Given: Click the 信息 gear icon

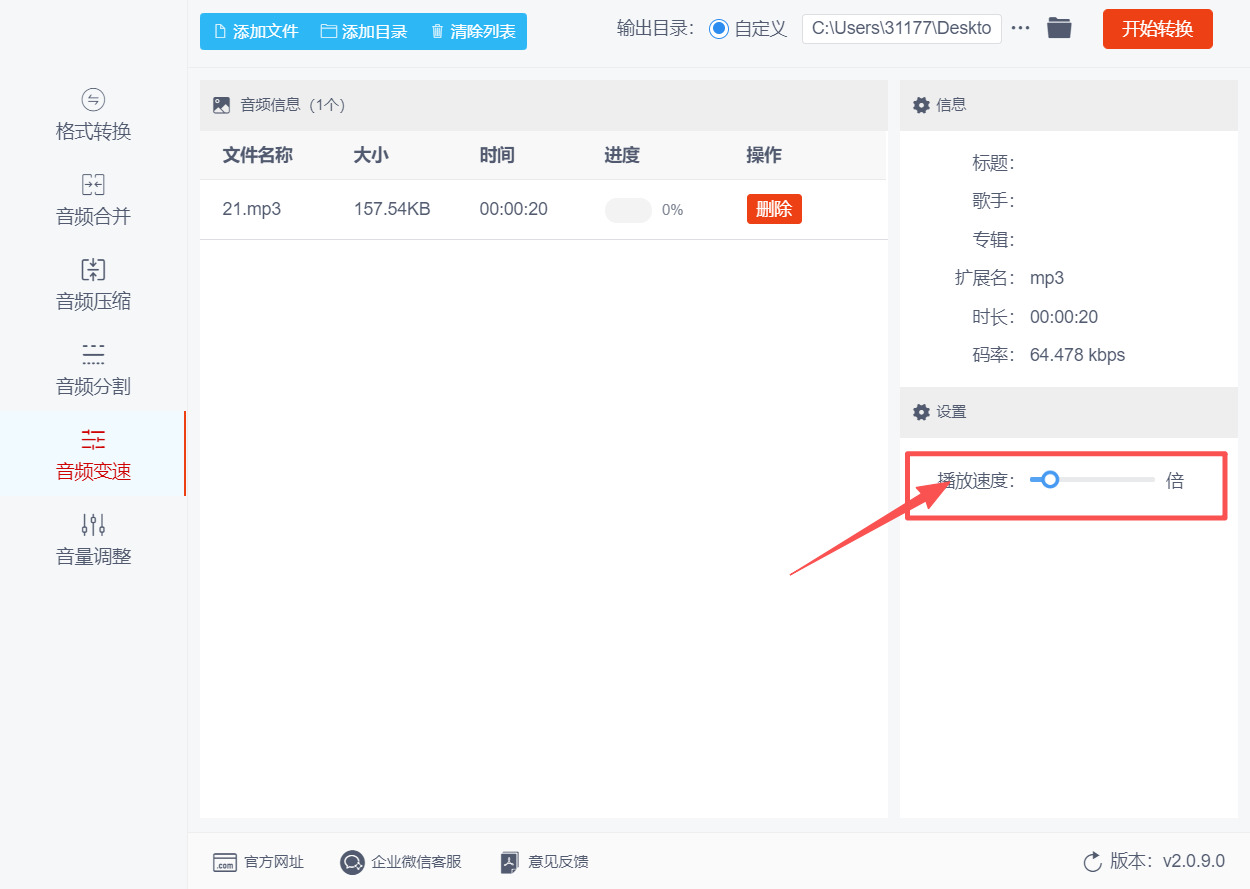Looking at the screenshot, I should [x=921, y=105].
